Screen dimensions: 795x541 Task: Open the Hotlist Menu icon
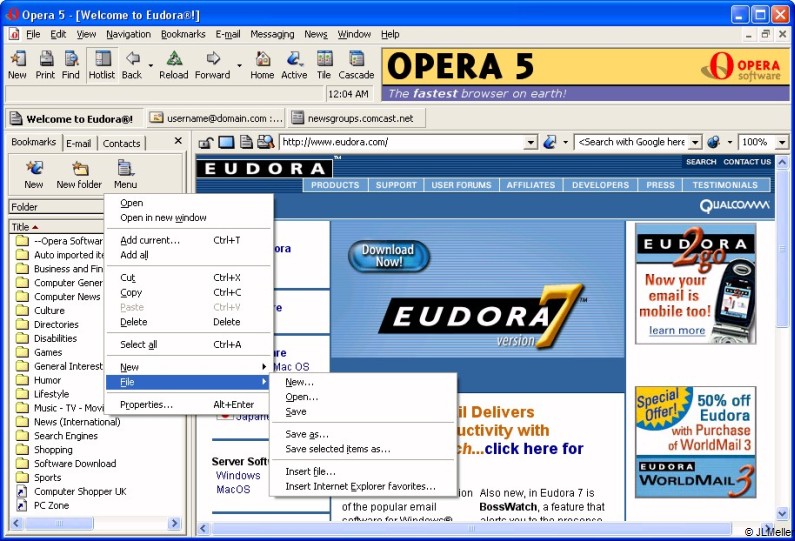tap(125, 174)
